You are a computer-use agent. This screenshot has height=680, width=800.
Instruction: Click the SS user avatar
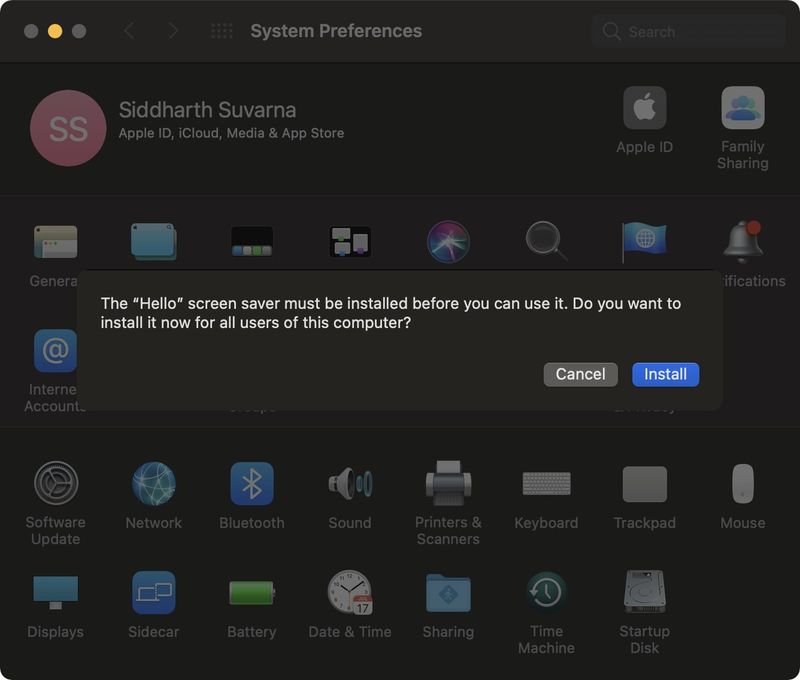click(x=68, y=128)
